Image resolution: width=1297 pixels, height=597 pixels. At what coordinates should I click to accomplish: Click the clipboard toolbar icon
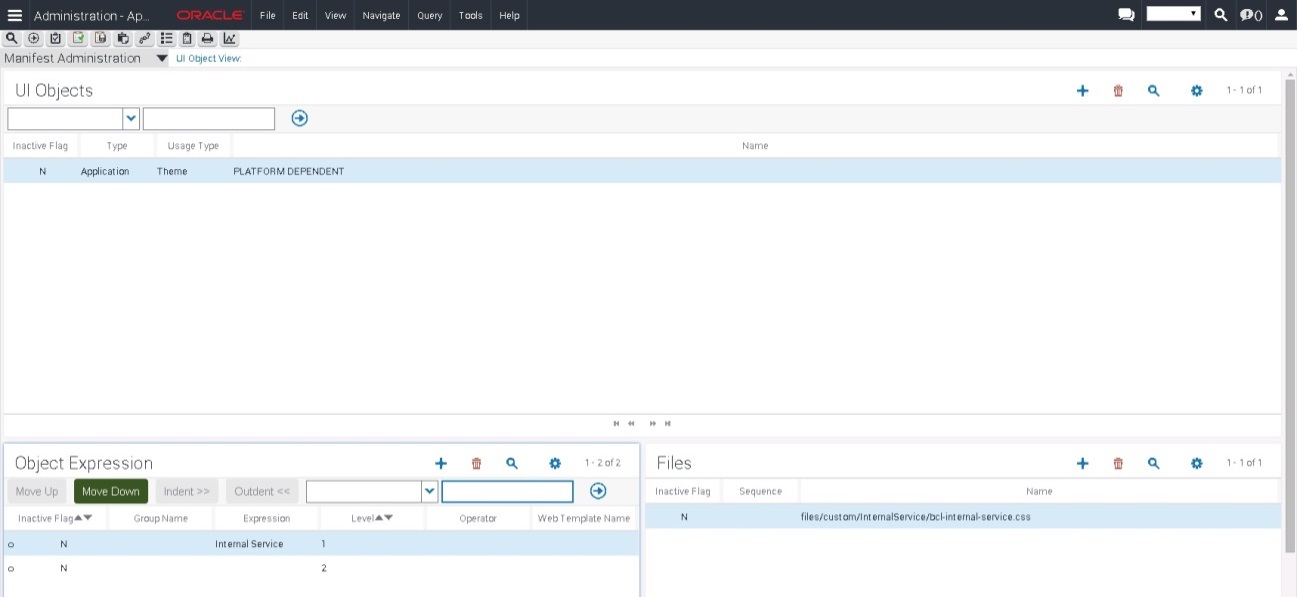pos(187,39)
